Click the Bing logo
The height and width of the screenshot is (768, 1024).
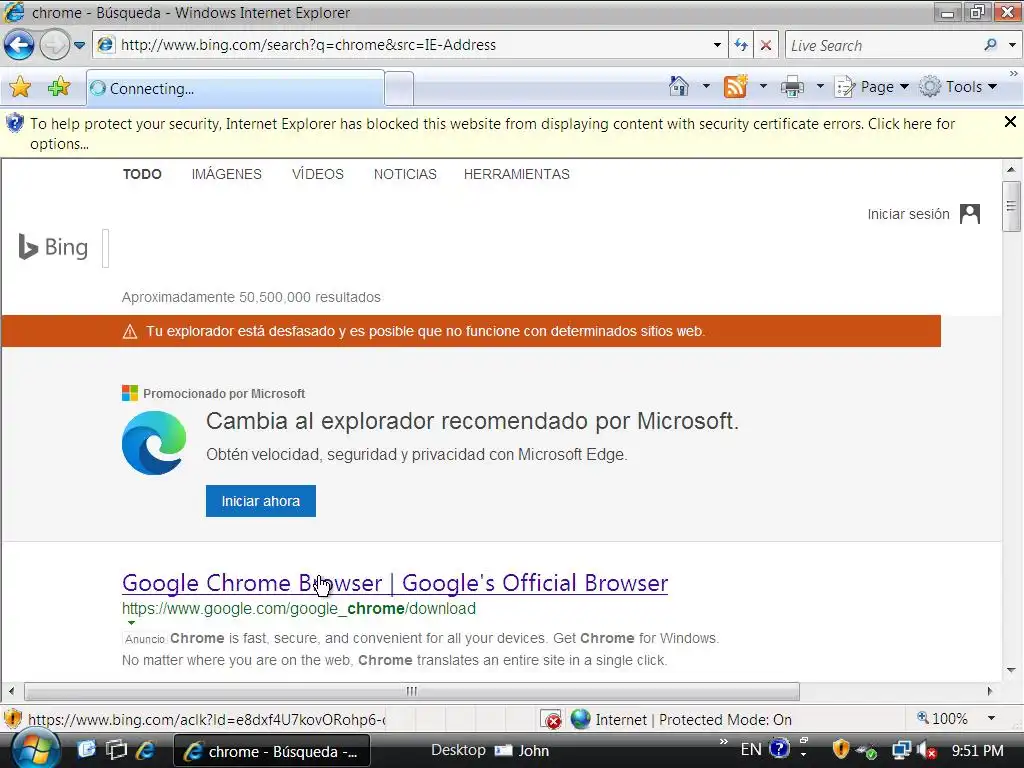click(x=54, y=248)
